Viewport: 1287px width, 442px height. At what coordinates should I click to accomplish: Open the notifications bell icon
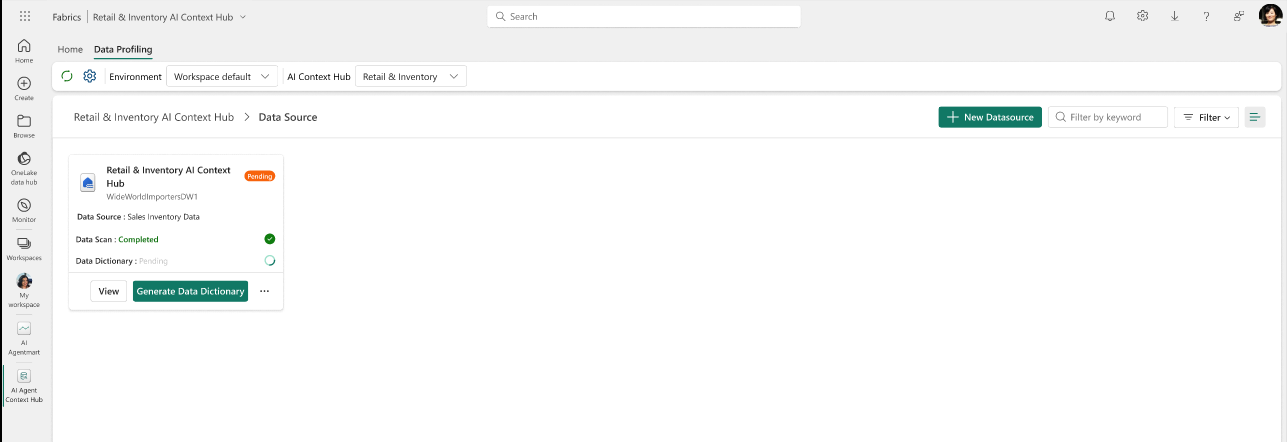[x=1110, y=16]
